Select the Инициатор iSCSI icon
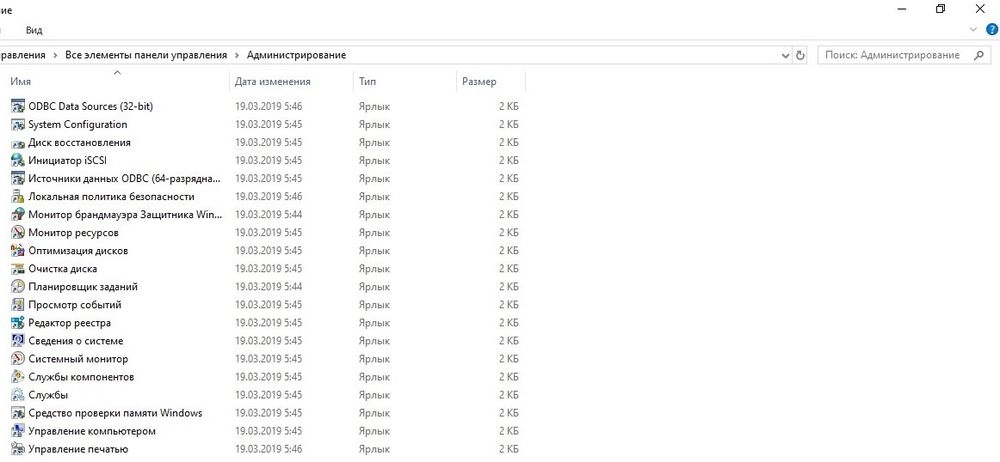 tap(18, 161)
